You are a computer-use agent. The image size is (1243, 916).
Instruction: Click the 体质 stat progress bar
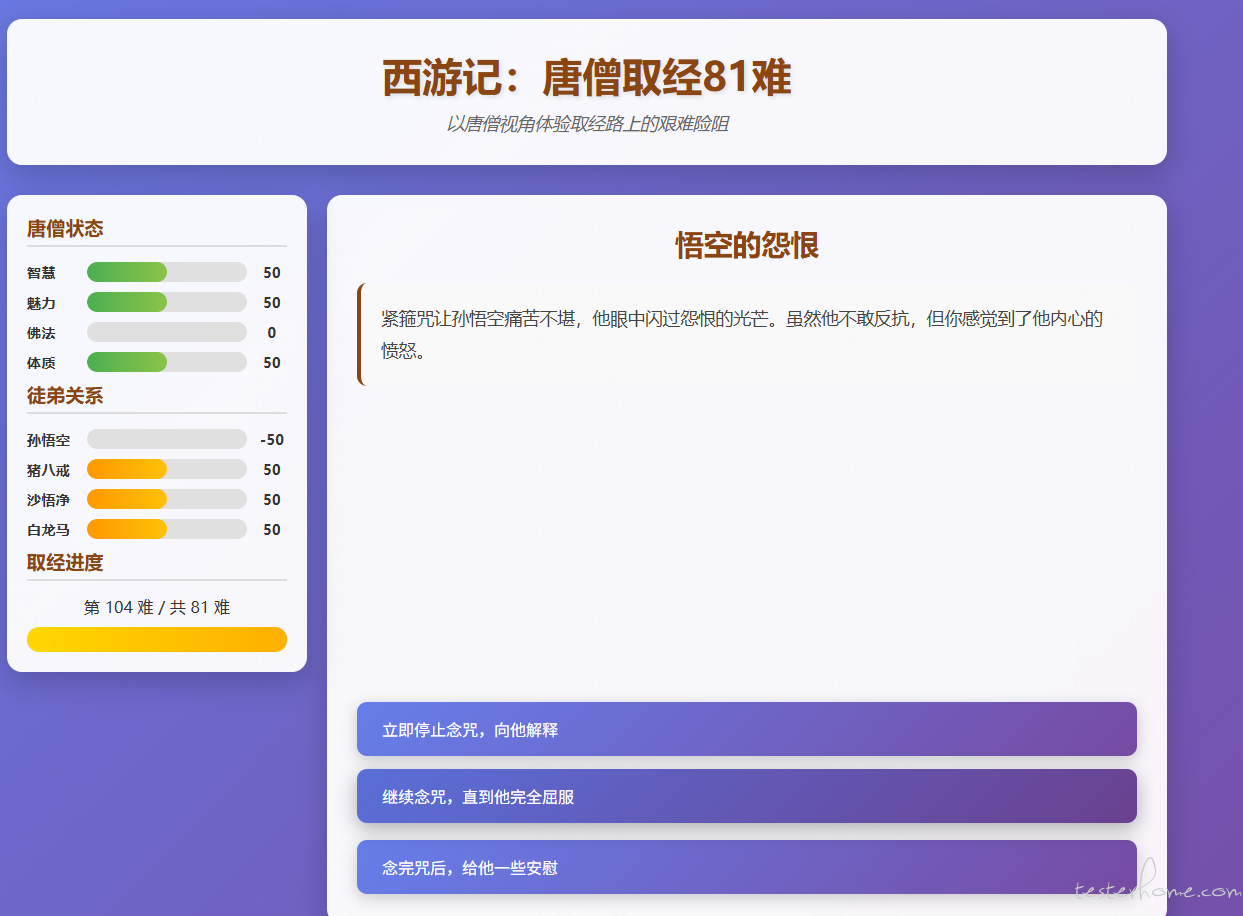click(x=167, y=362)
